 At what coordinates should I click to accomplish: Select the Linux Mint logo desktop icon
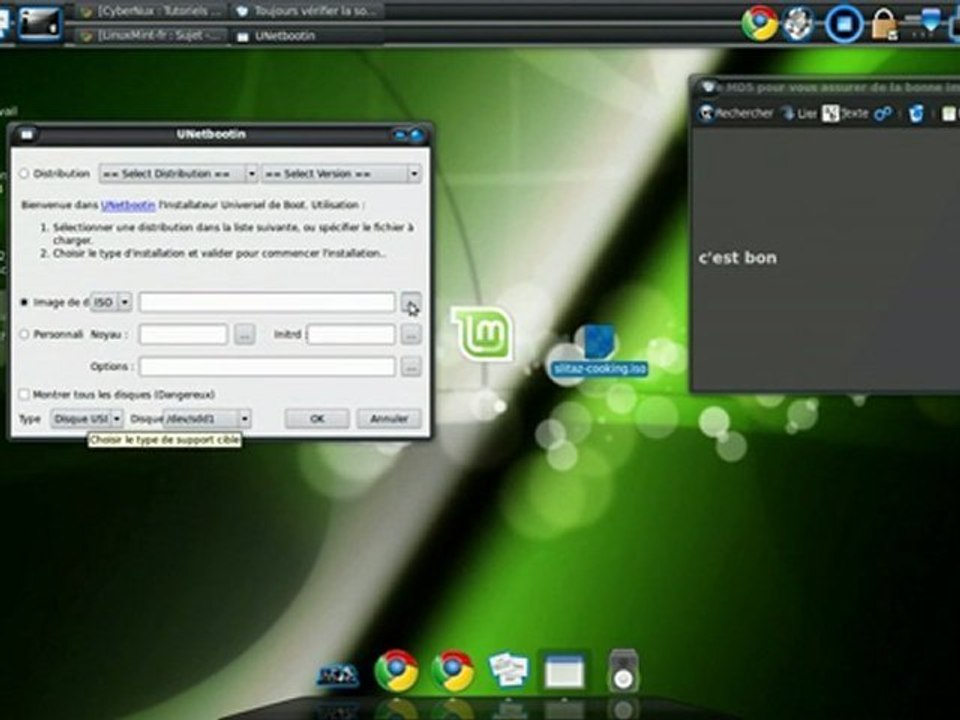[482, 333]
